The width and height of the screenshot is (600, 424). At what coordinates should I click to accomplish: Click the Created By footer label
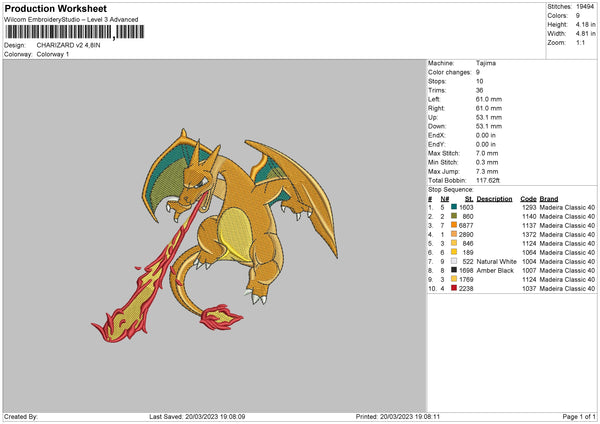tap(21, 416)
